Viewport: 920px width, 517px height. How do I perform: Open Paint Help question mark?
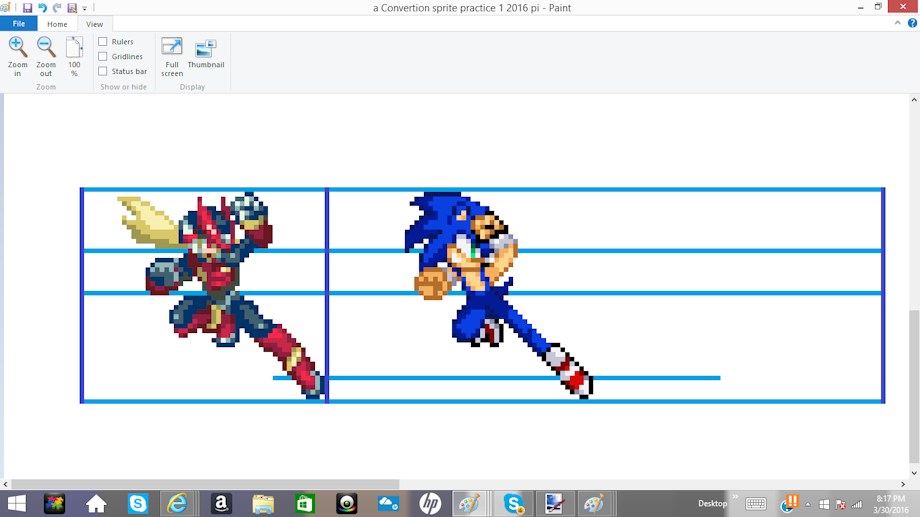tap(912, 23)
